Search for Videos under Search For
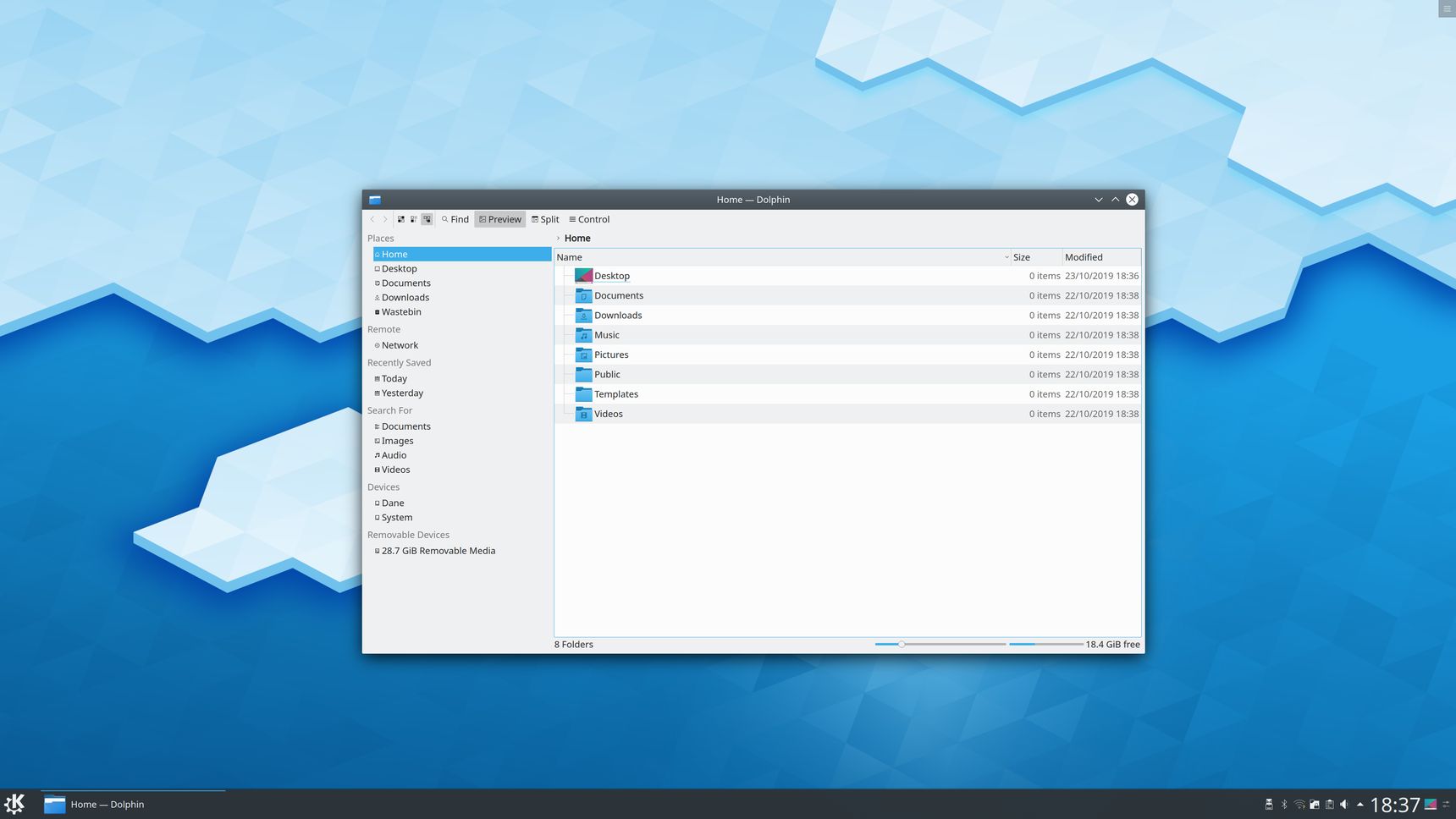The width and height of the screenshot is (1456, 819). pos(462,470)
